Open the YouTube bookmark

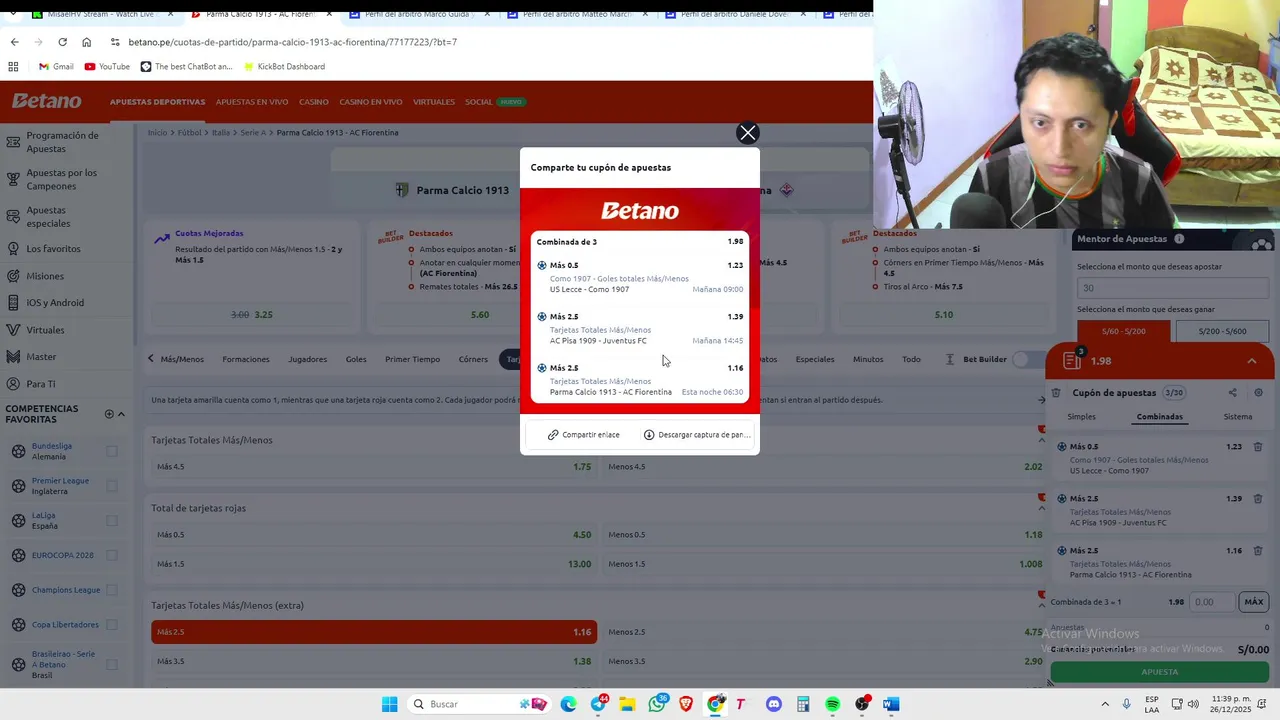[107, 67]
